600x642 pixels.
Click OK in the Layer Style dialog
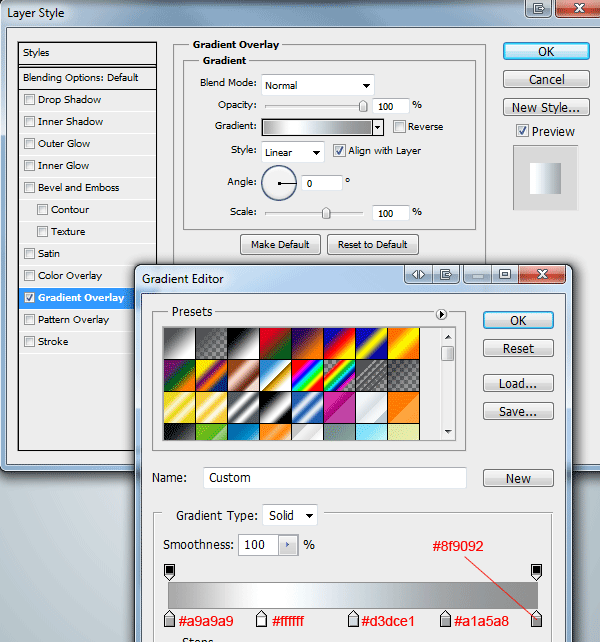[x=546, y=52]
